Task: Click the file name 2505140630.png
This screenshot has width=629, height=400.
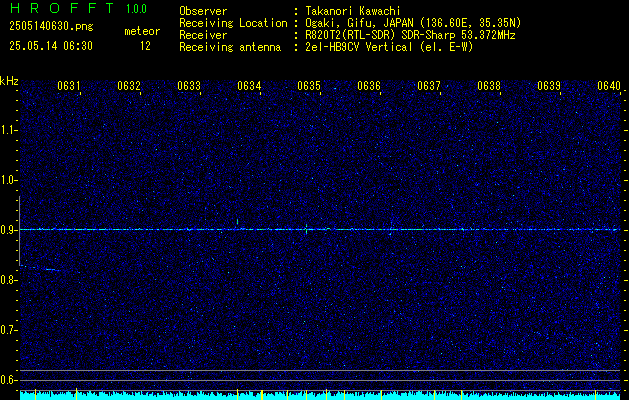Action: click(x=51, y=27)
